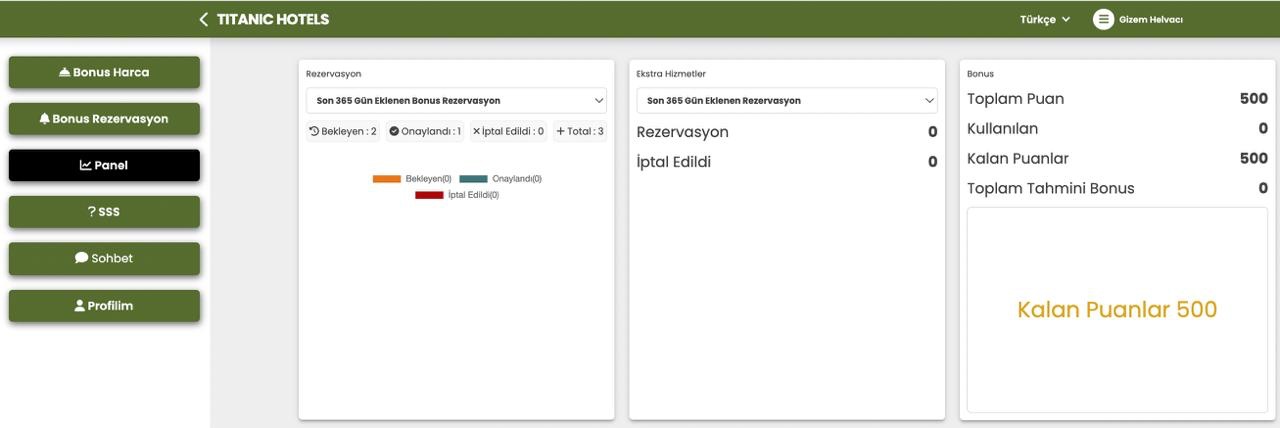Go to the SSS page
The width and height of the screenshot is (1280, 428).
[x=104, y=211]
